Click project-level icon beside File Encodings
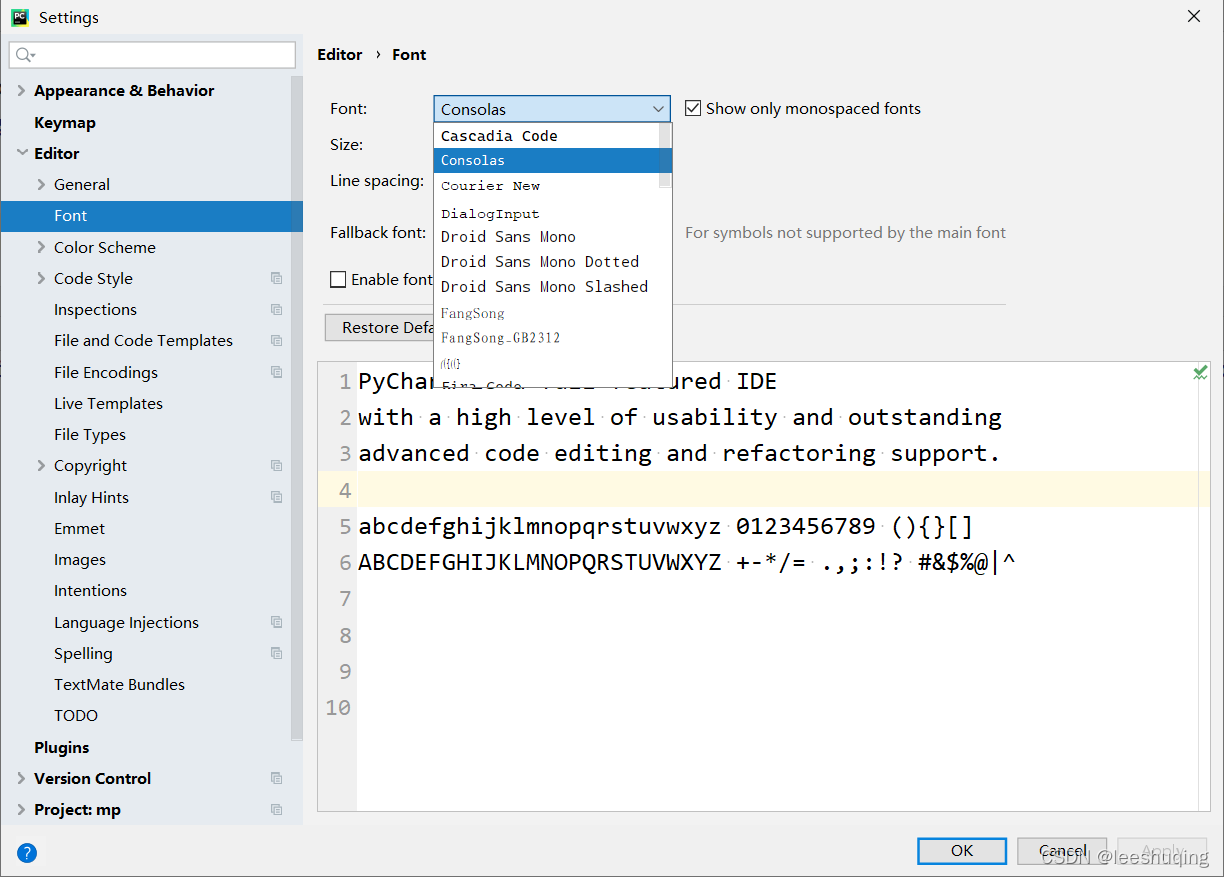The width and height of the screenshot is (1224, 877). click(x=276, y=372)
